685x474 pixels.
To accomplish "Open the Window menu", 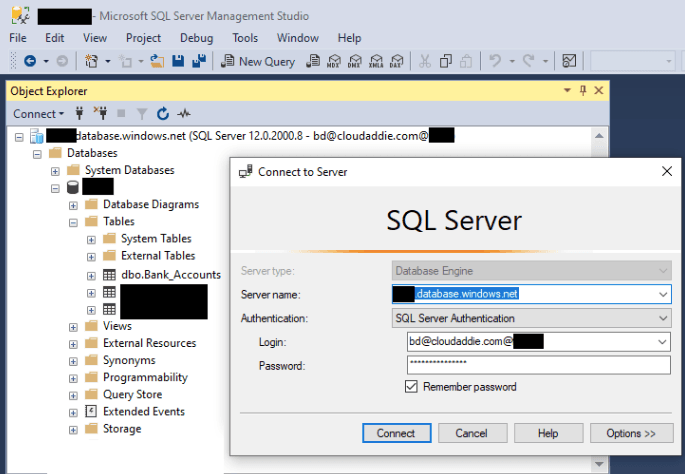I will tap(298, 38).
